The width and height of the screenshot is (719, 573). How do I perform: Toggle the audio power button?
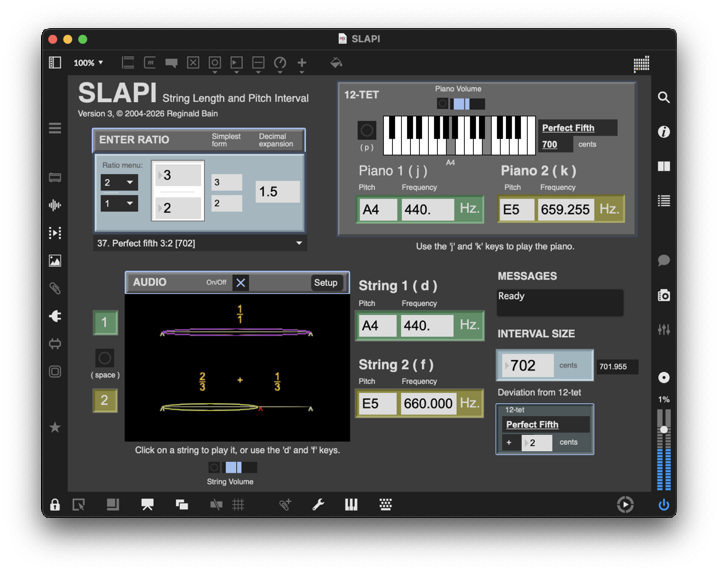click(663, 505)
